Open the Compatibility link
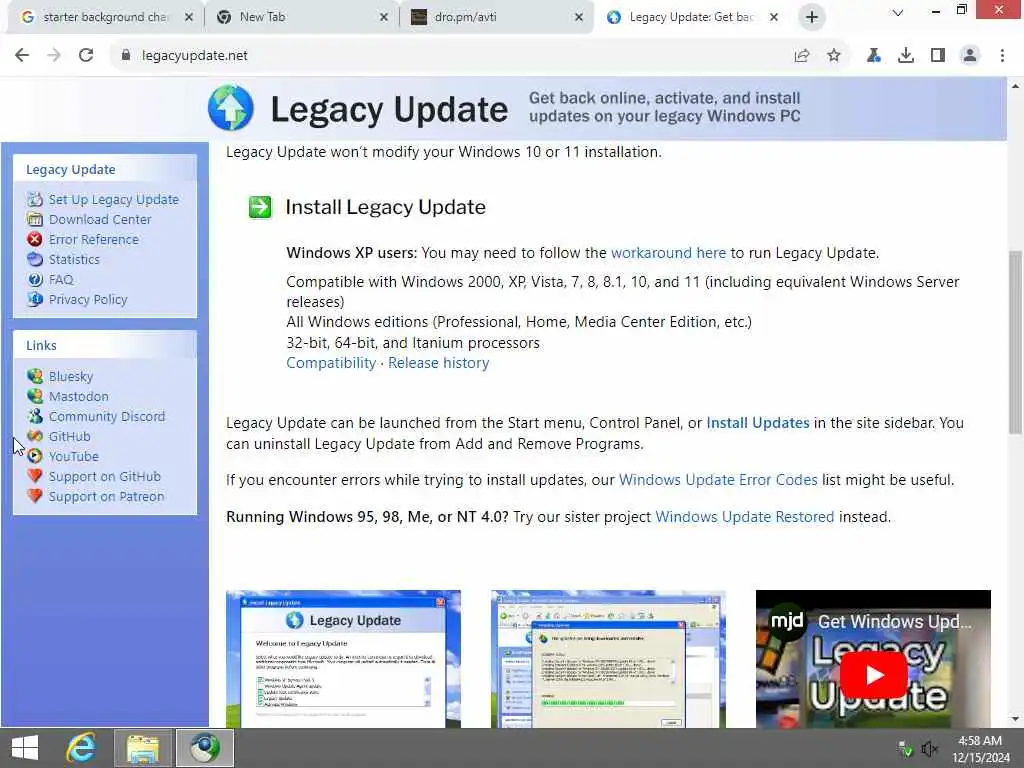The width and height of the screenshot is (1024, 768). 331,363
